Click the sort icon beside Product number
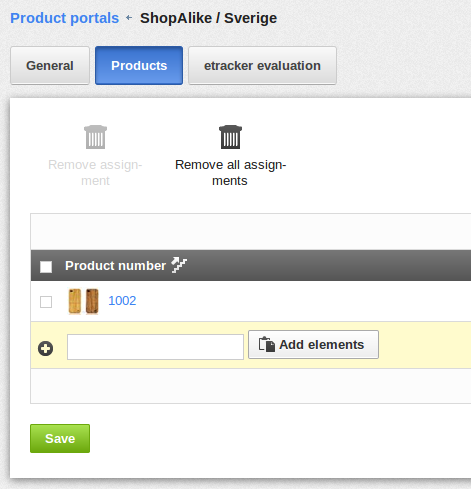Screen dimensions: 471x489 pyautogui.click(x=179, y=265)
